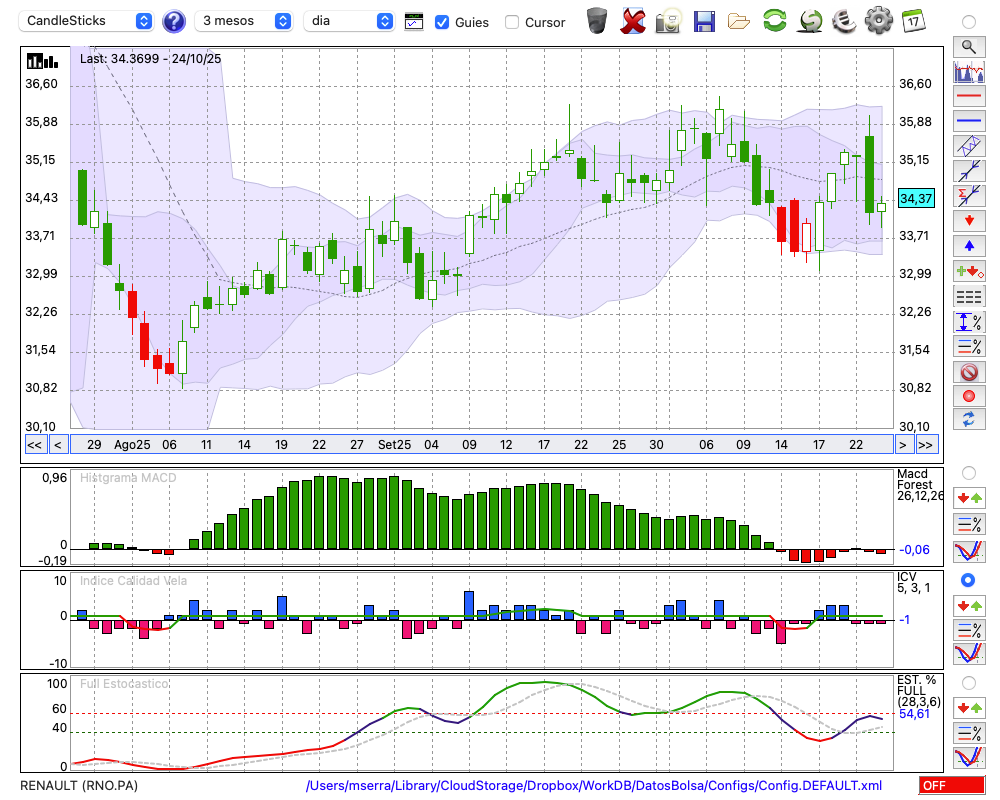Image resolution: width=1000 pixels, height=800 pixels.
Task: Jump to chart start with << button
Action: pyautogui.click(x=34, y=445)
